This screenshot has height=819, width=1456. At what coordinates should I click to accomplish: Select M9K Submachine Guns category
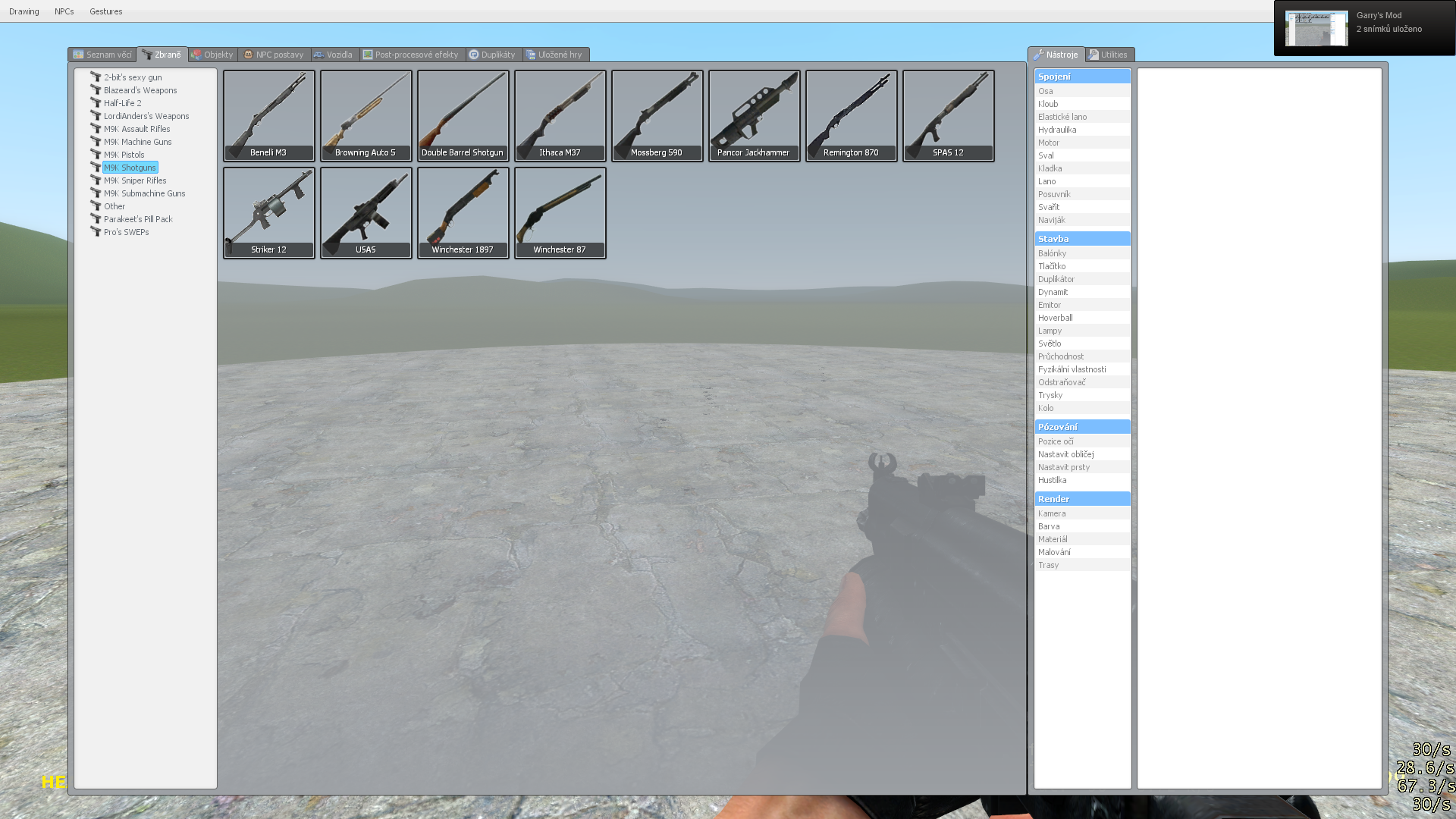click(145, 193)
